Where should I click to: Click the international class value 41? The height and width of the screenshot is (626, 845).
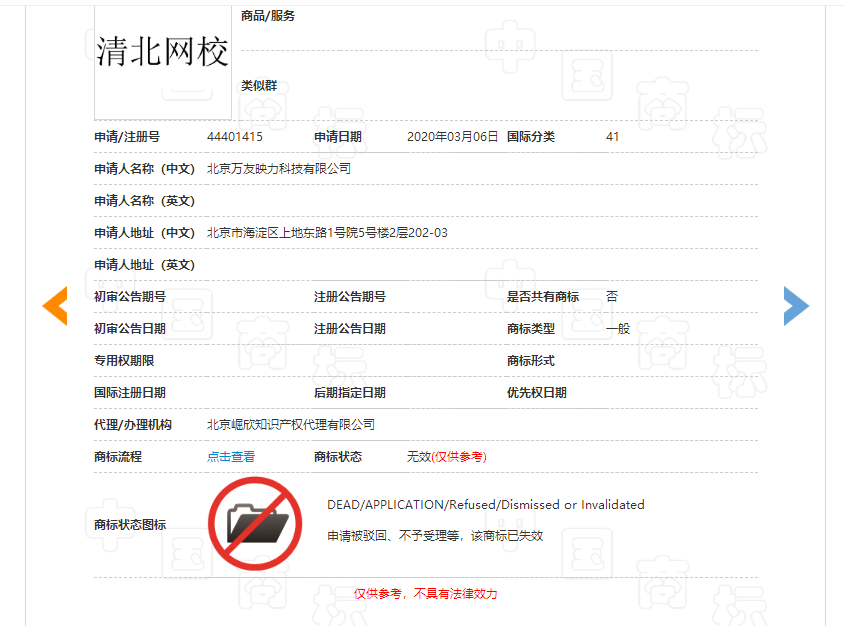point(612,137)
